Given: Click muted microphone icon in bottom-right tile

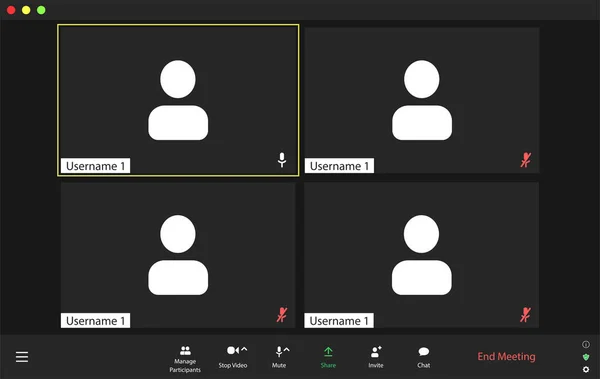Looking at the screenshot, I should click(525, 315).
